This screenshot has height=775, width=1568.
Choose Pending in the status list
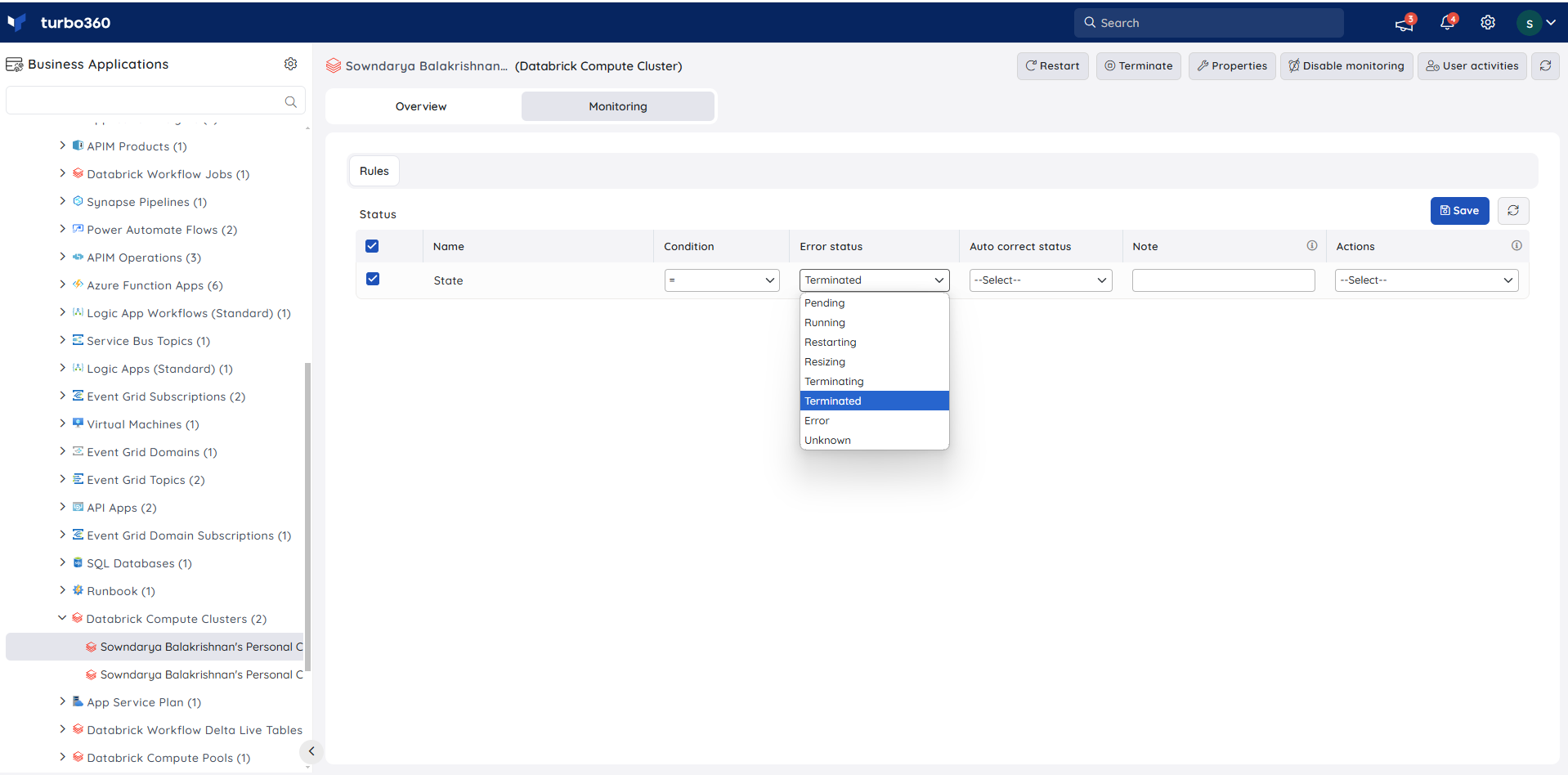(874, 302)
